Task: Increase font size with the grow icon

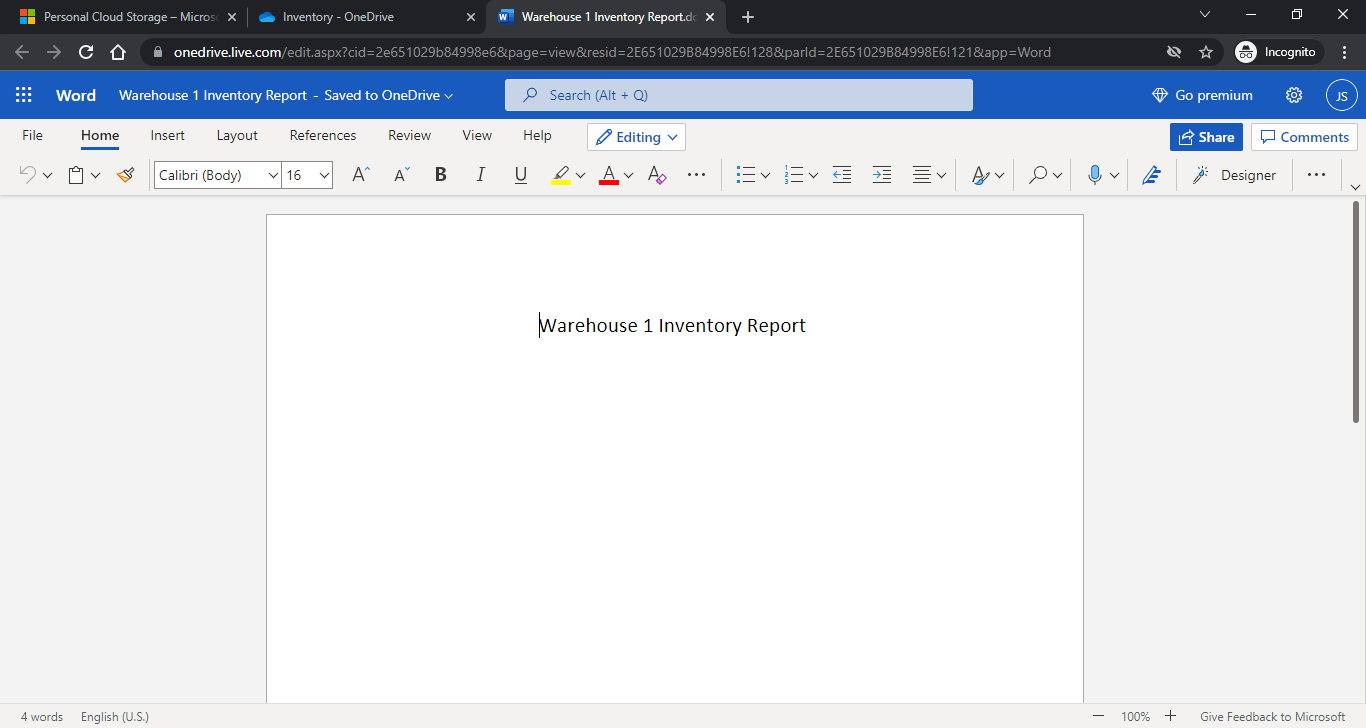Action: click(x=361, y=175)
